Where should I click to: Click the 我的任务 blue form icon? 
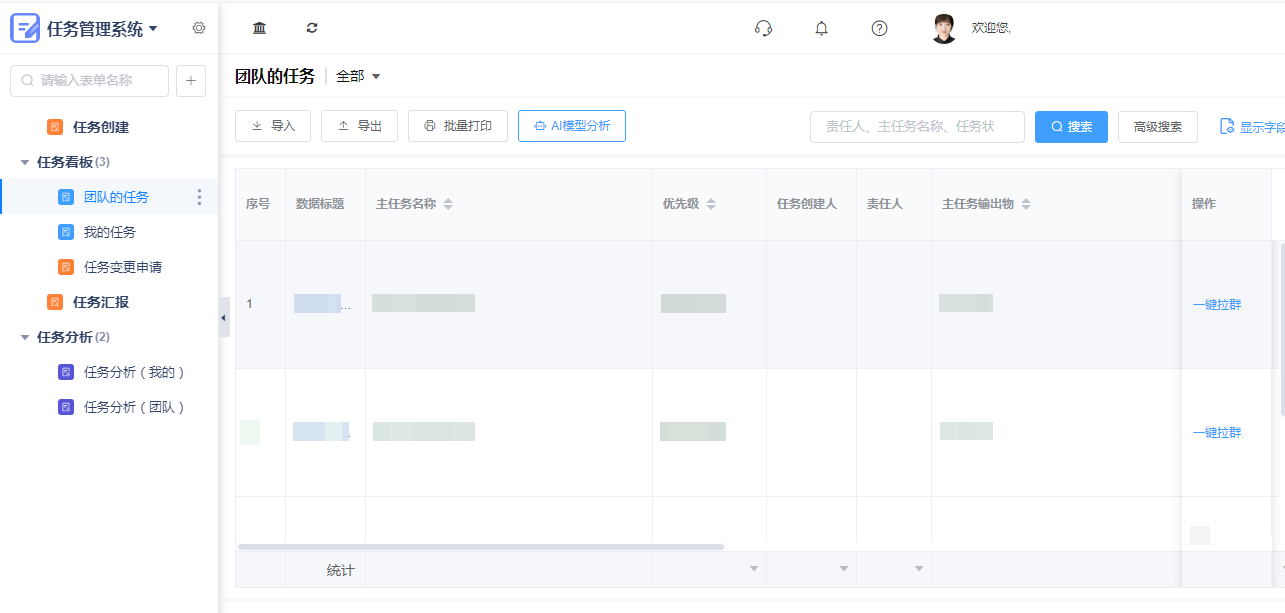tap(66, 232)
